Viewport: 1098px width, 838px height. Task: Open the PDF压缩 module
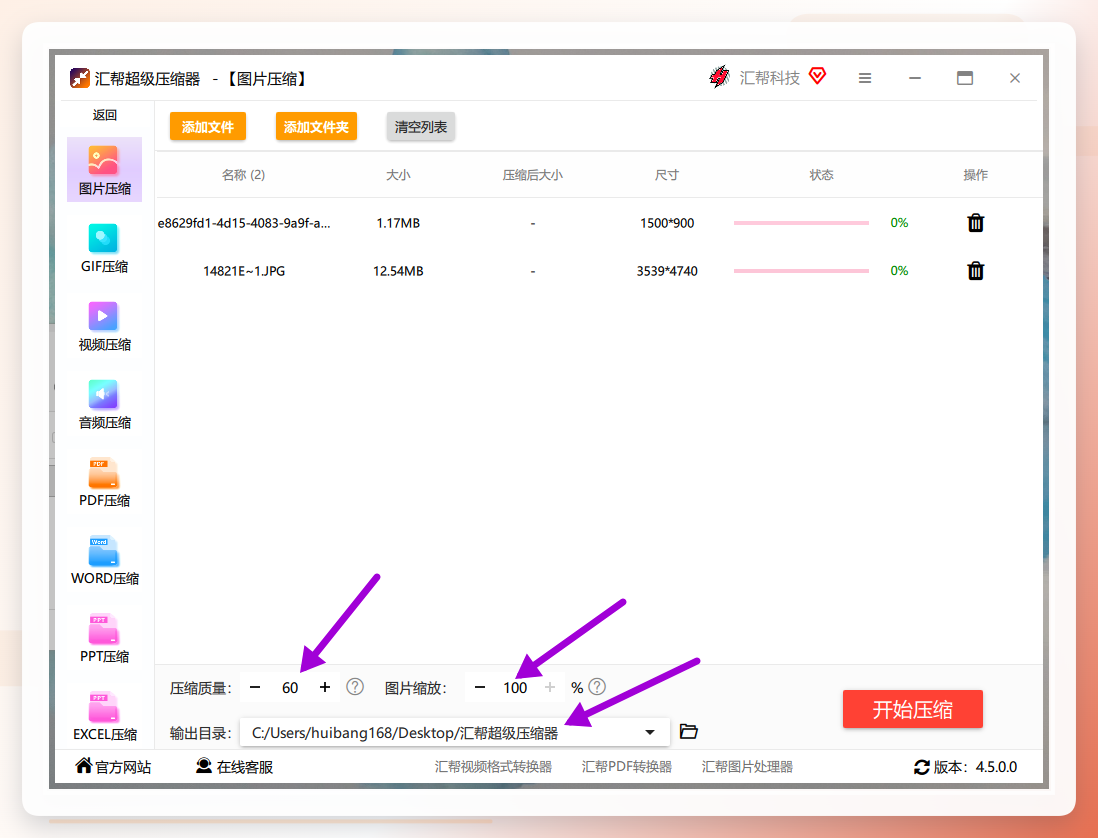coord(104,482)
